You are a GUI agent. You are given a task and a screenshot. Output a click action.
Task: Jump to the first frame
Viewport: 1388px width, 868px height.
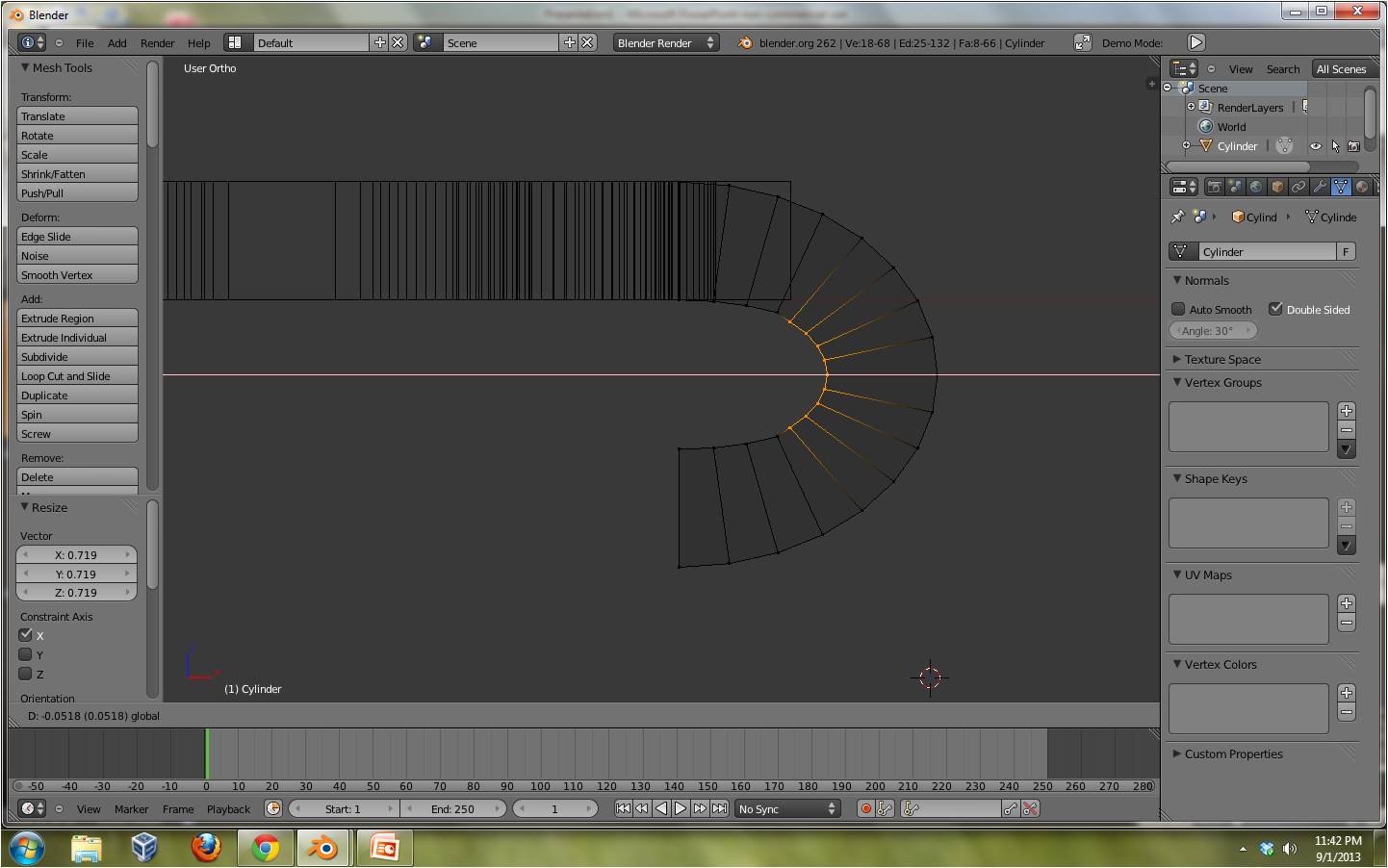coord(623,808)
